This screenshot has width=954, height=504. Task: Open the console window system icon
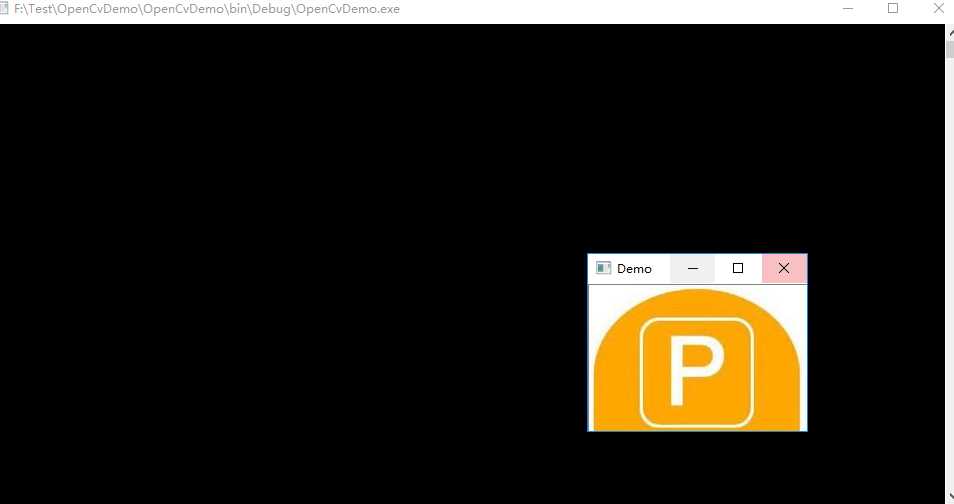point(4,9)
